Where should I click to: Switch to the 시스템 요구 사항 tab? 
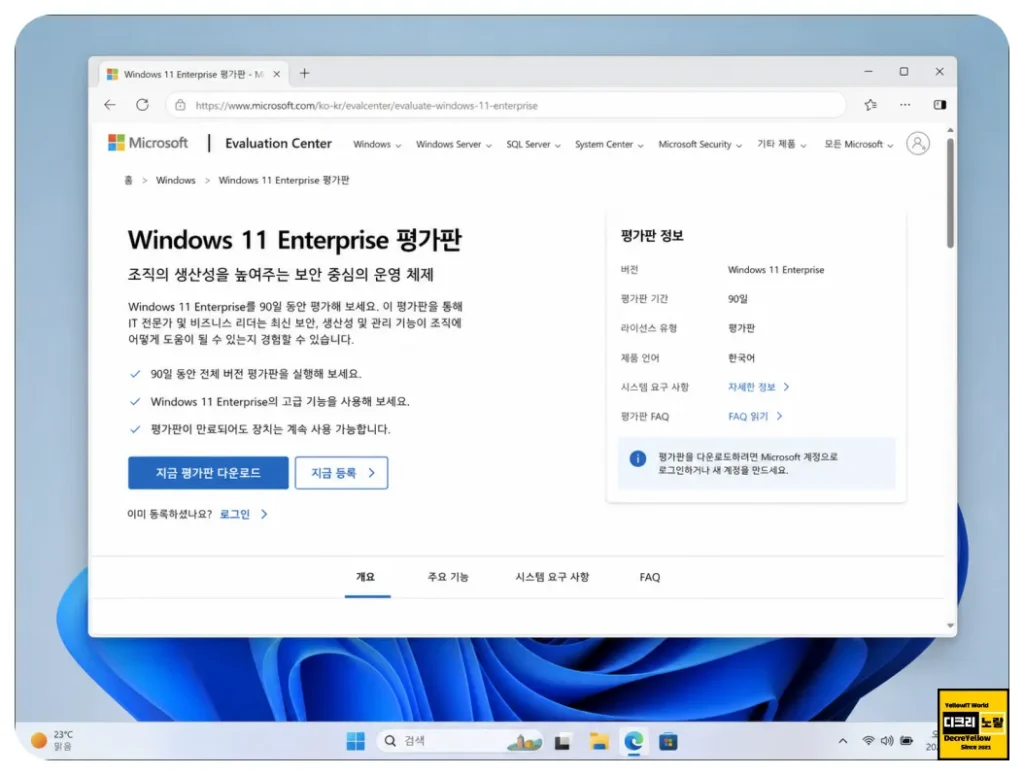(x=552, y=577)
